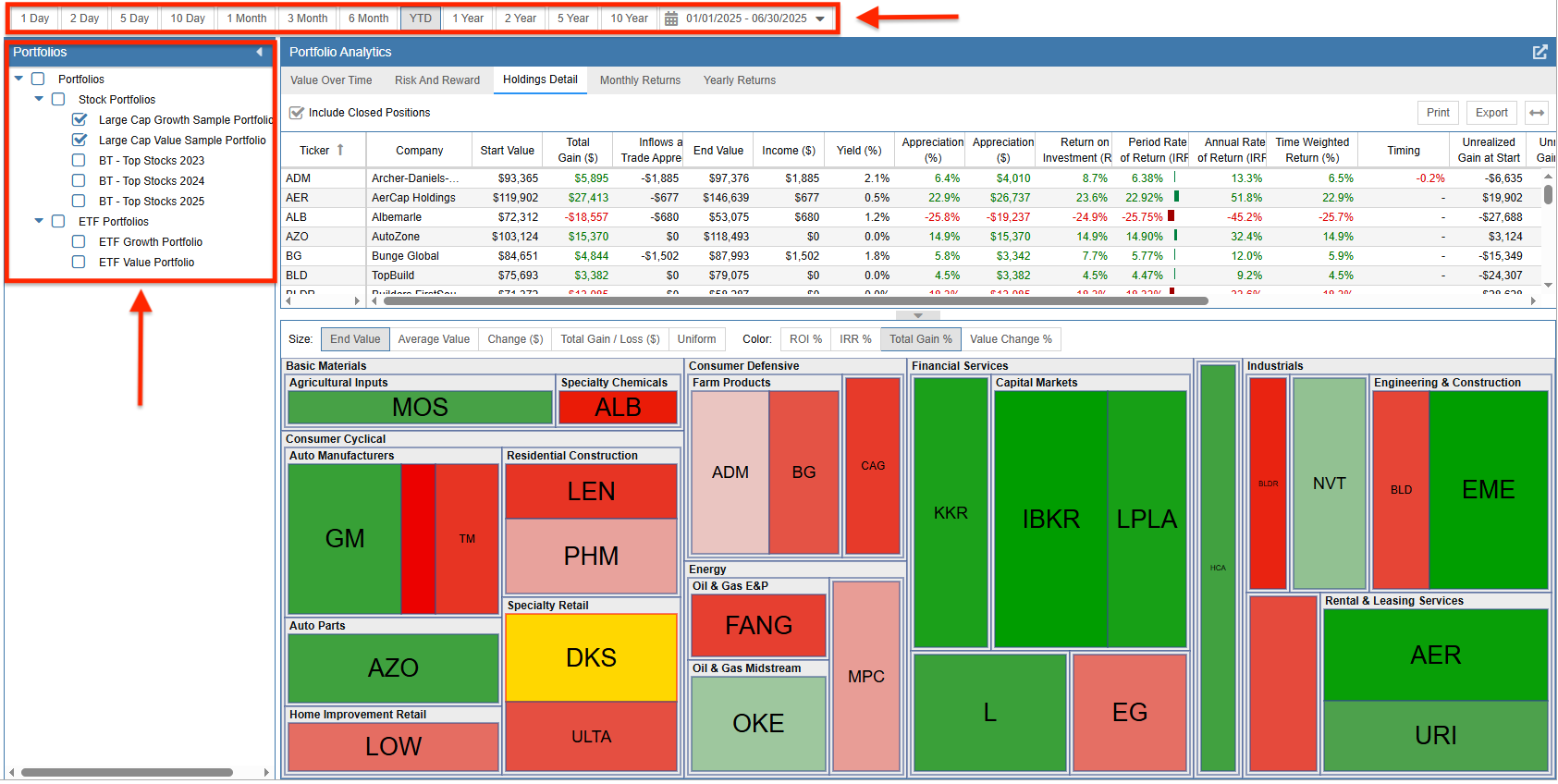Click the green IBKR treemap tile

coord(1051,519)
